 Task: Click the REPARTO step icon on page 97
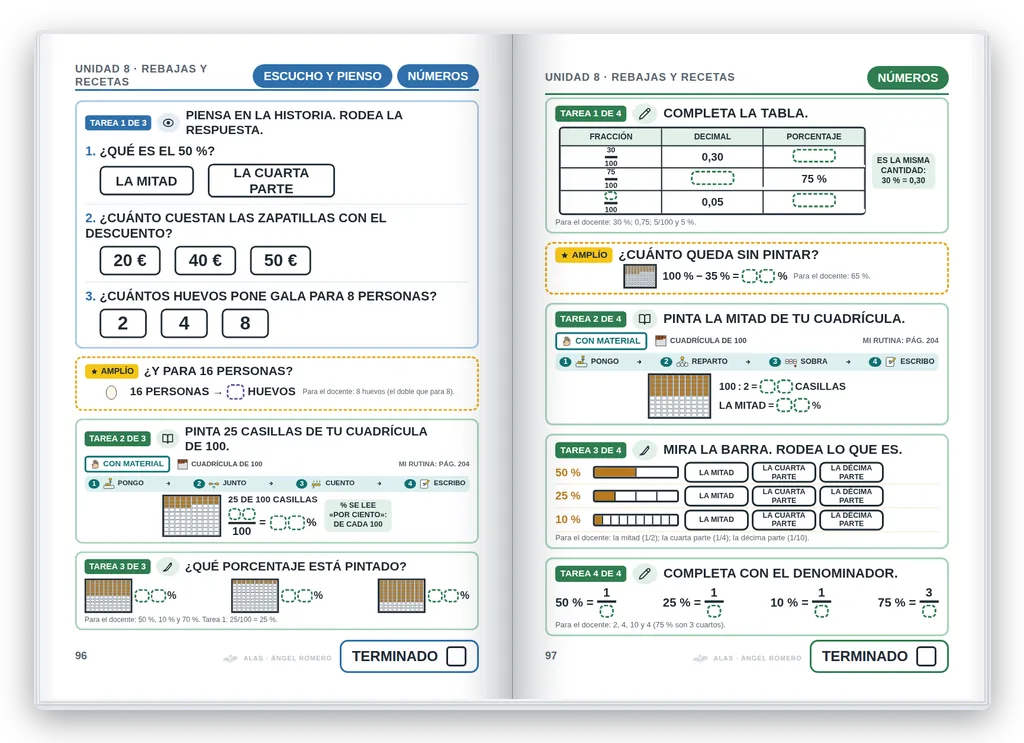click(682, 362)
